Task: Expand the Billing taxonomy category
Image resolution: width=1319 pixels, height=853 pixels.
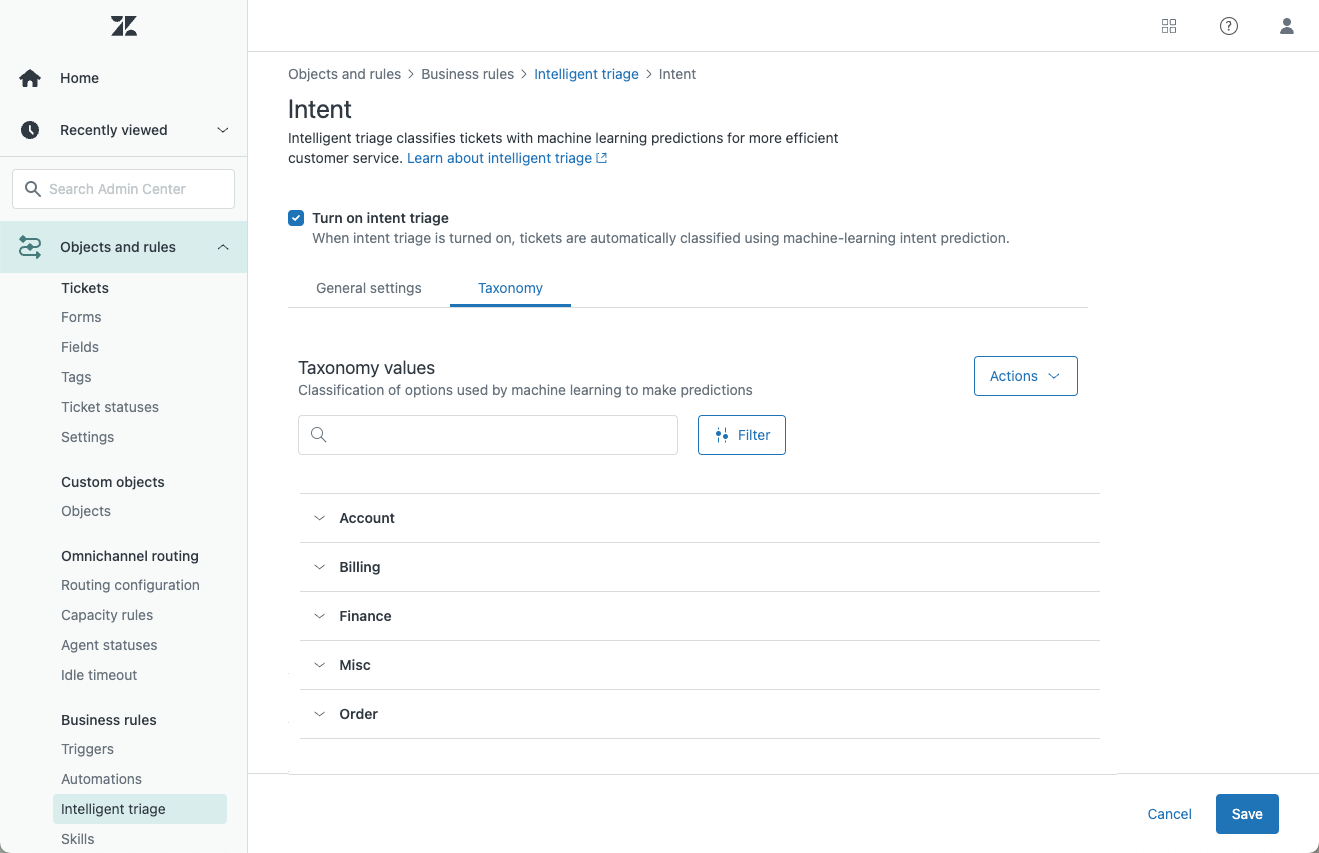Action: 320,567
